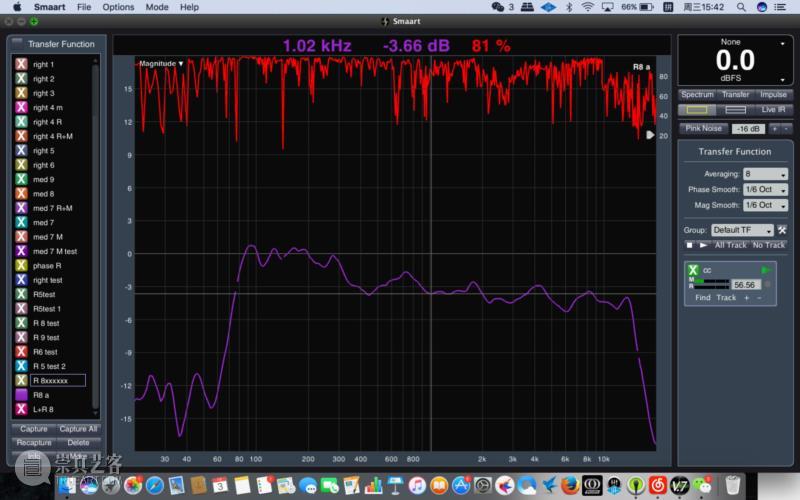Start the Pink Noise generator
The height and width of the screenshot is (500, 800).
coord(704,129)
